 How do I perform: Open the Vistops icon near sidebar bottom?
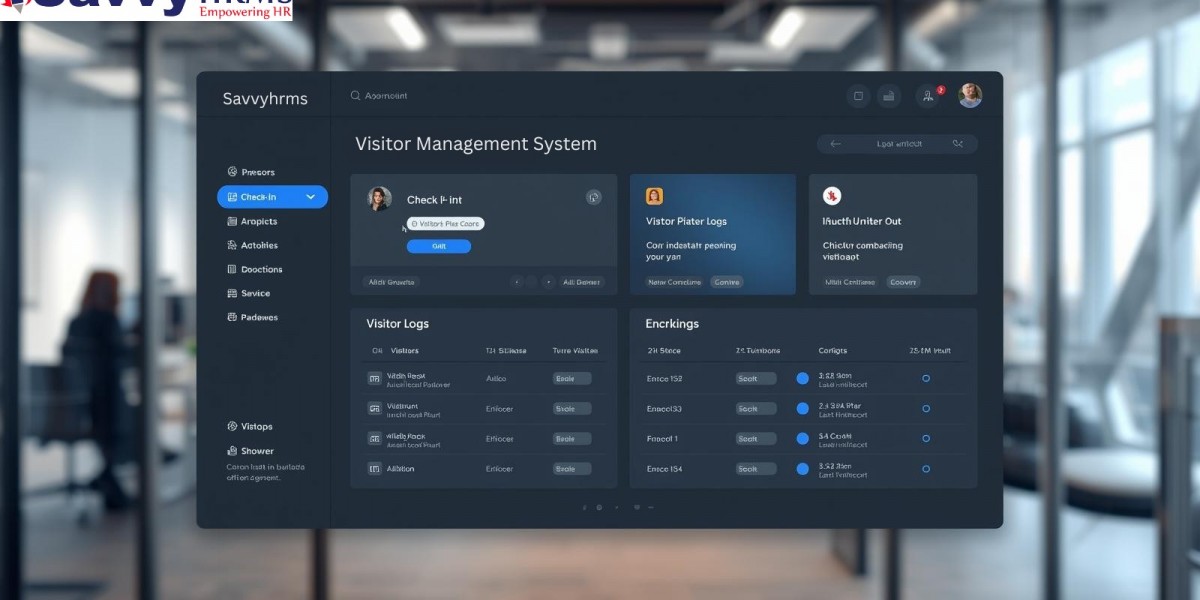point(231,426)
